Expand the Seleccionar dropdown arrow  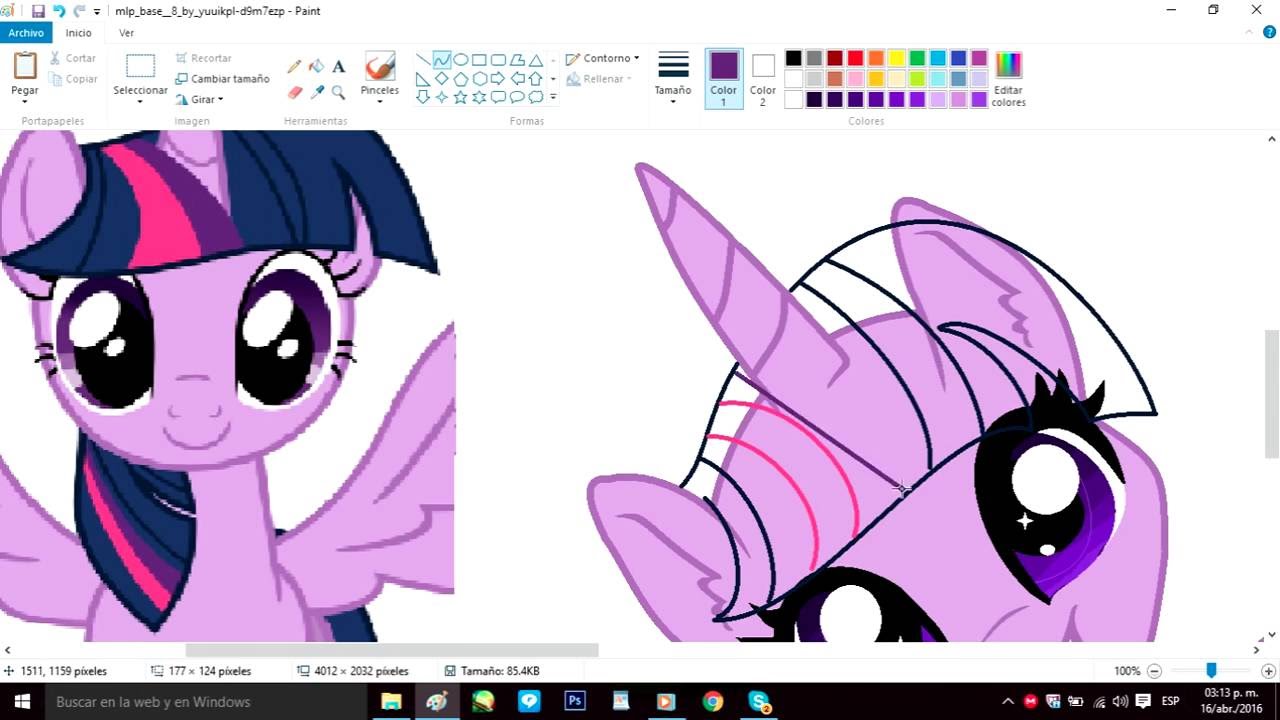[140, 102]
